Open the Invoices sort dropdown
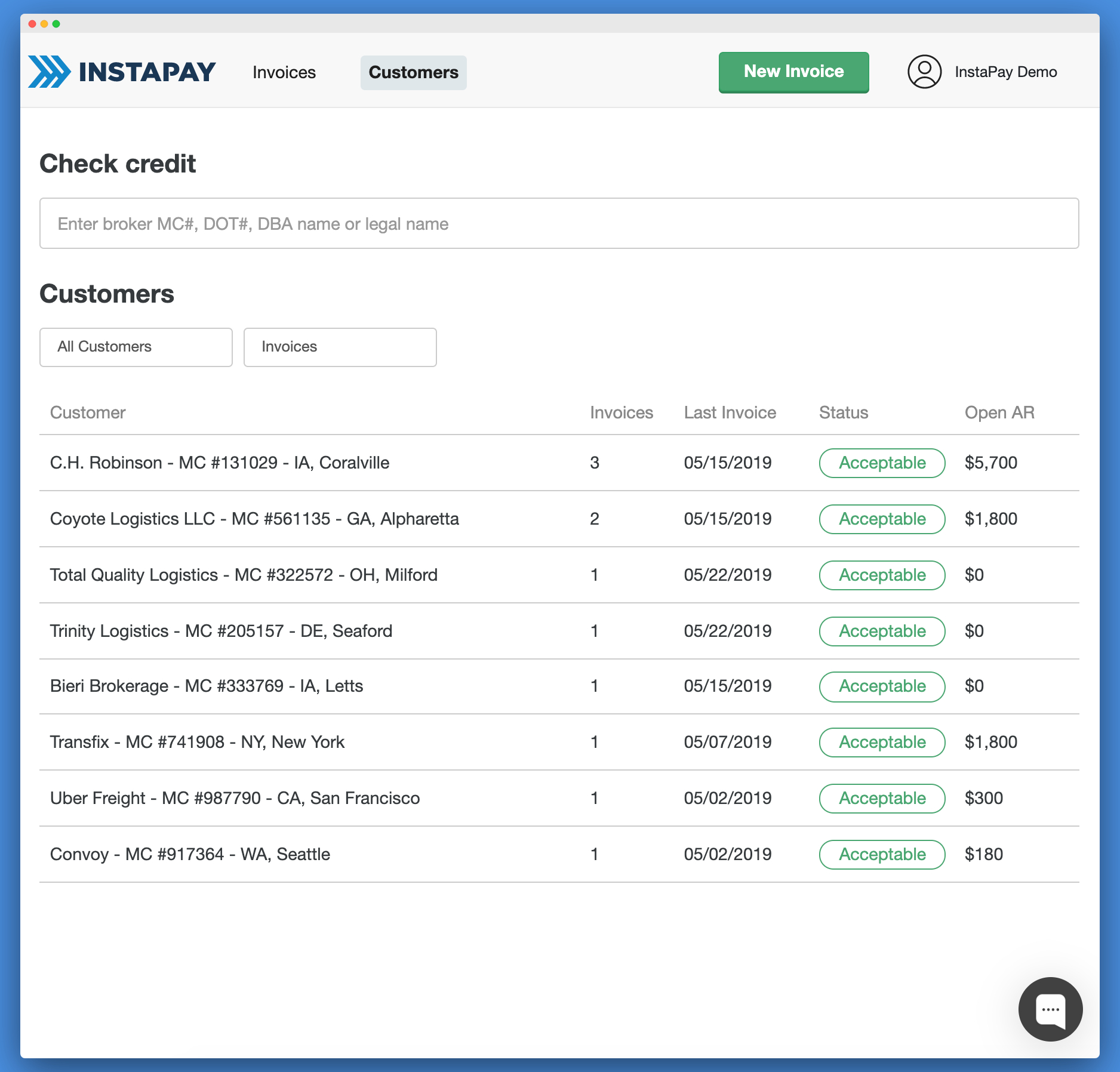 coord(340,347)
